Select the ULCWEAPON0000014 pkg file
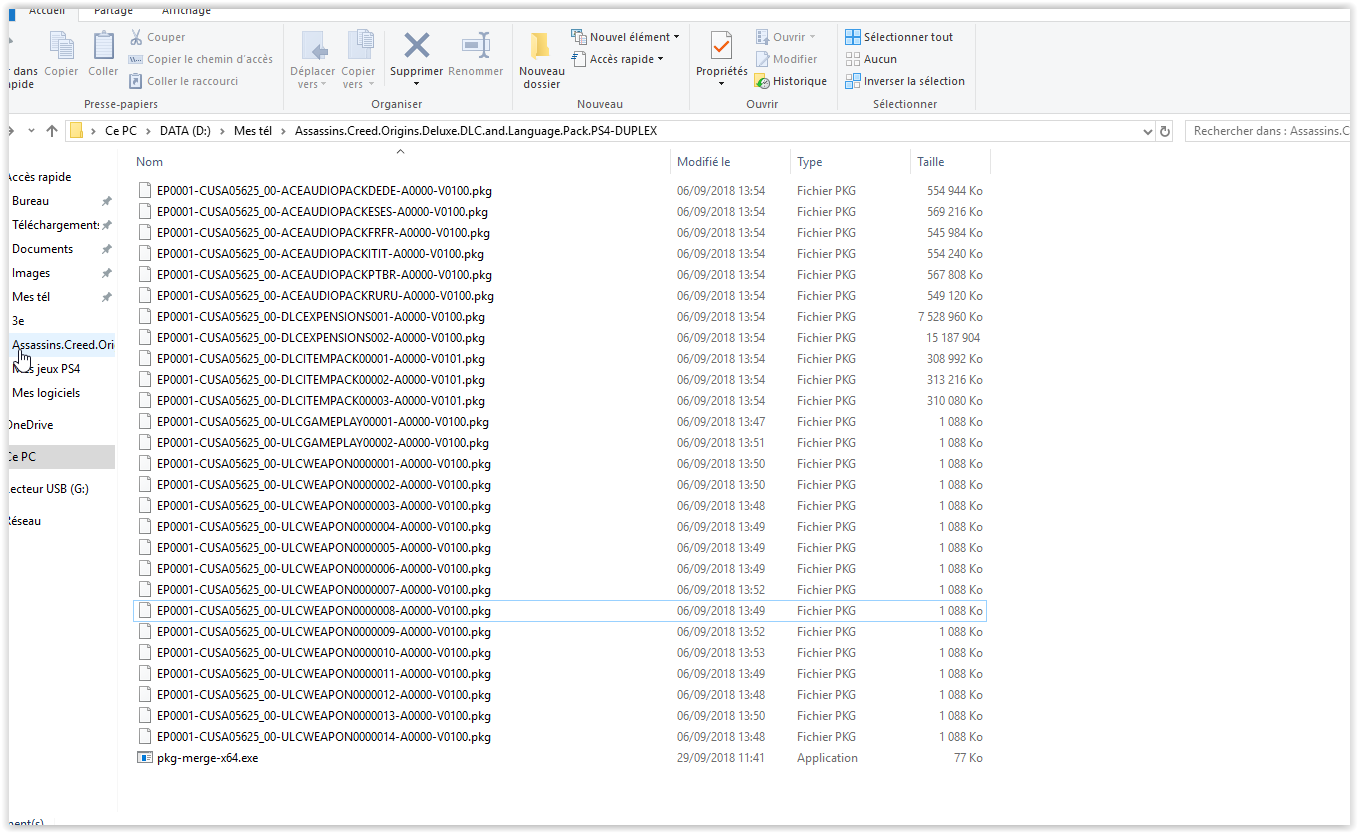Screen dimensions: 1358x833 pyautogui.click(x=323, y=737)
